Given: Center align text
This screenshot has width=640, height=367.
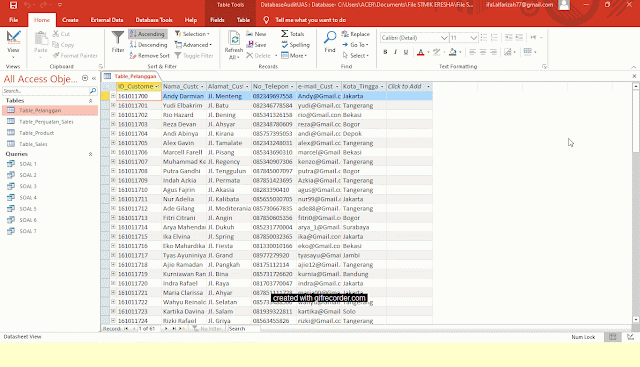Looking at the screenshot, I should pos(483,52).
